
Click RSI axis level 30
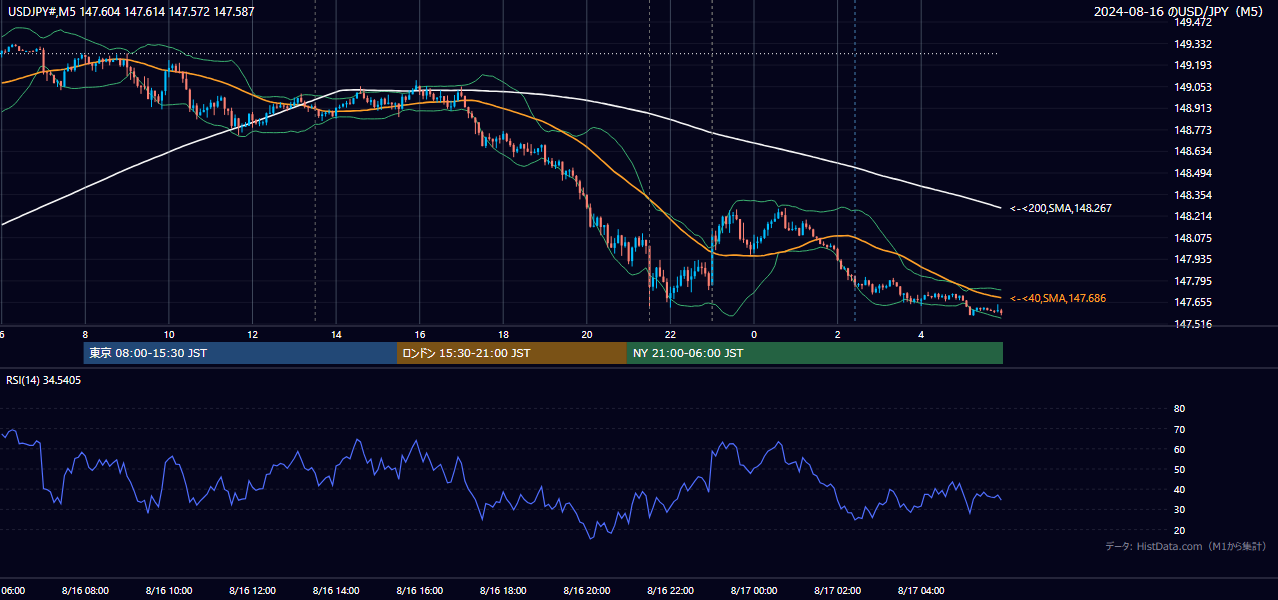(1179, 510)
